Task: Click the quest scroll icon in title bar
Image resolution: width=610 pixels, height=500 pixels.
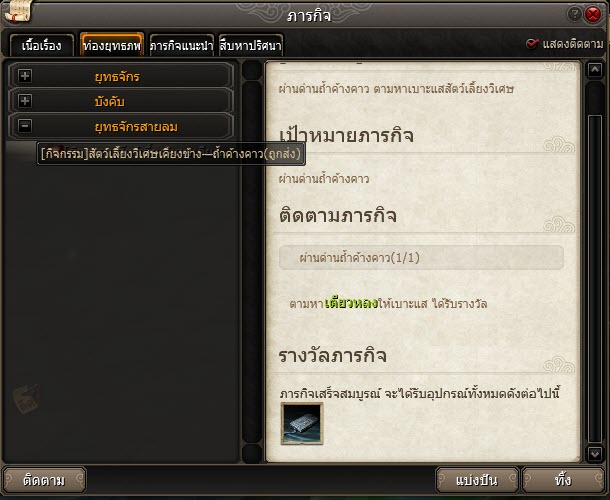Action: click(x=18, y=11)
